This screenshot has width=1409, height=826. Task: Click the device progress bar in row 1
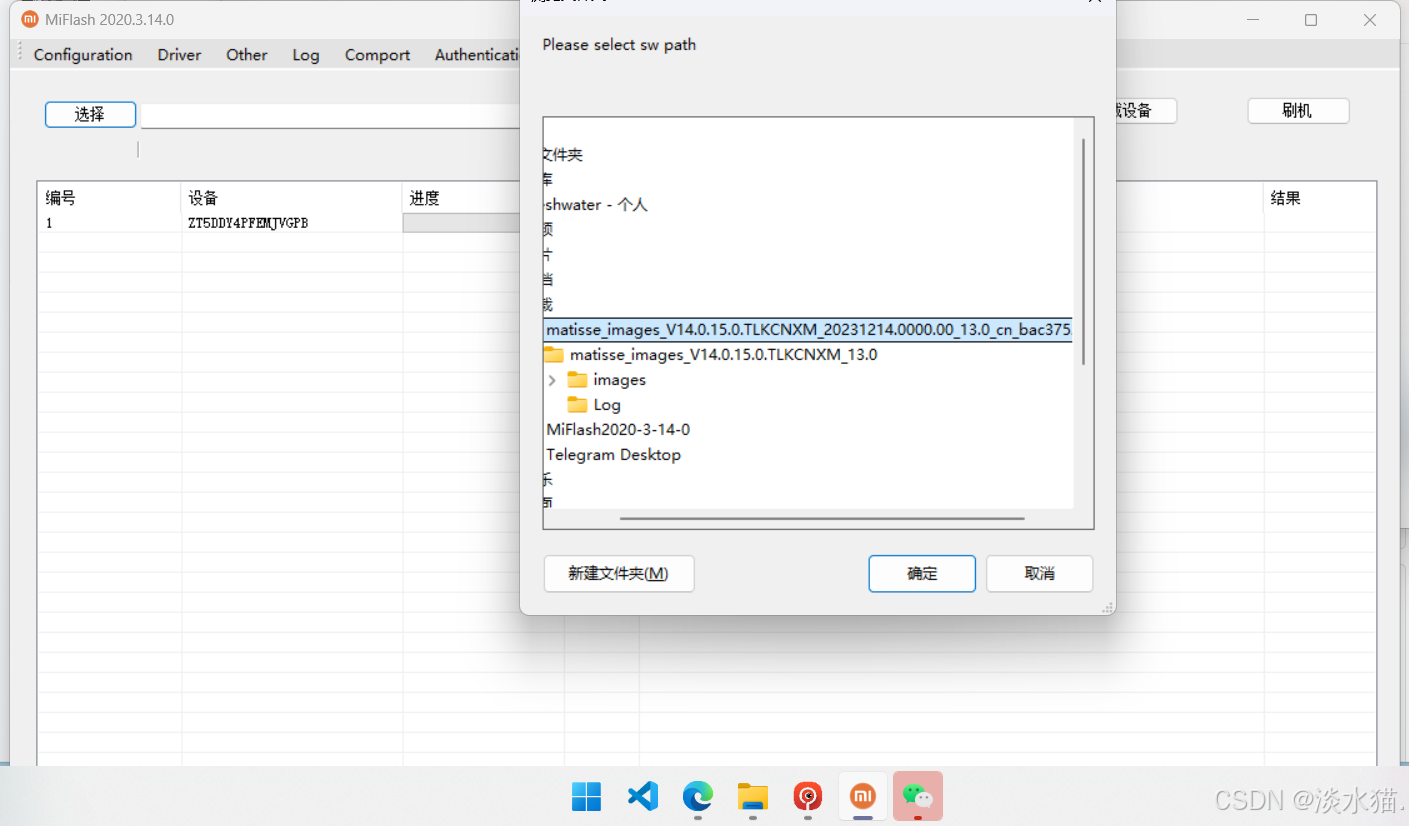[x=461, y=223]
